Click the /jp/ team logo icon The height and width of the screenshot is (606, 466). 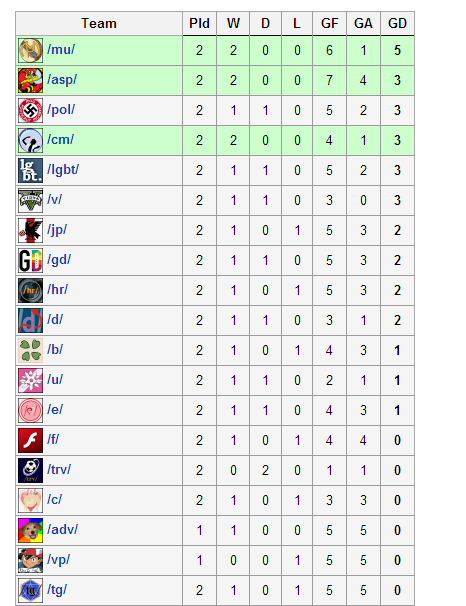point(31,230)
